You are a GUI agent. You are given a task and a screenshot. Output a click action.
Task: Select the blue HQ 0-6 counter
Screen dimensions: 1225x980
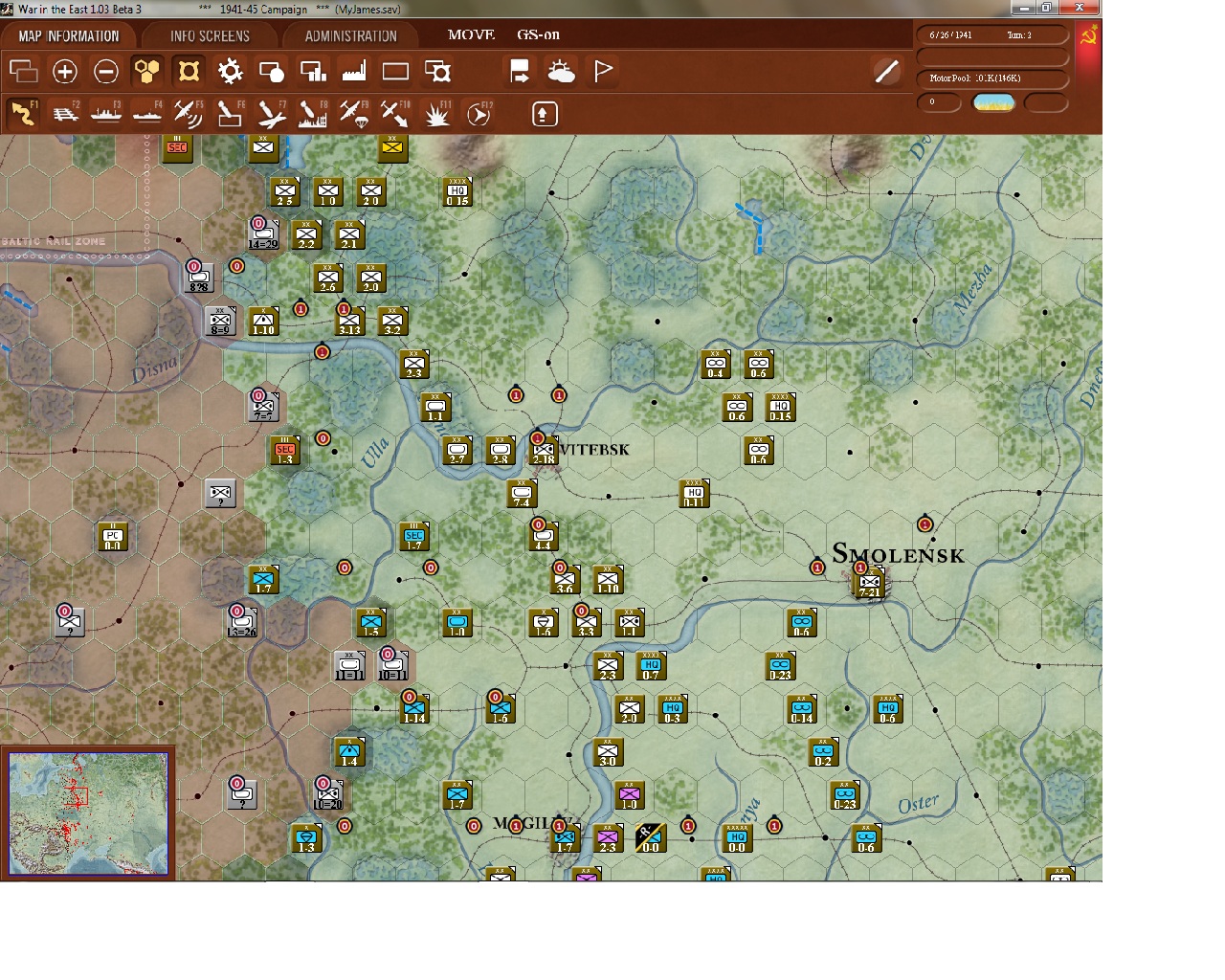[x=888, y=709]
